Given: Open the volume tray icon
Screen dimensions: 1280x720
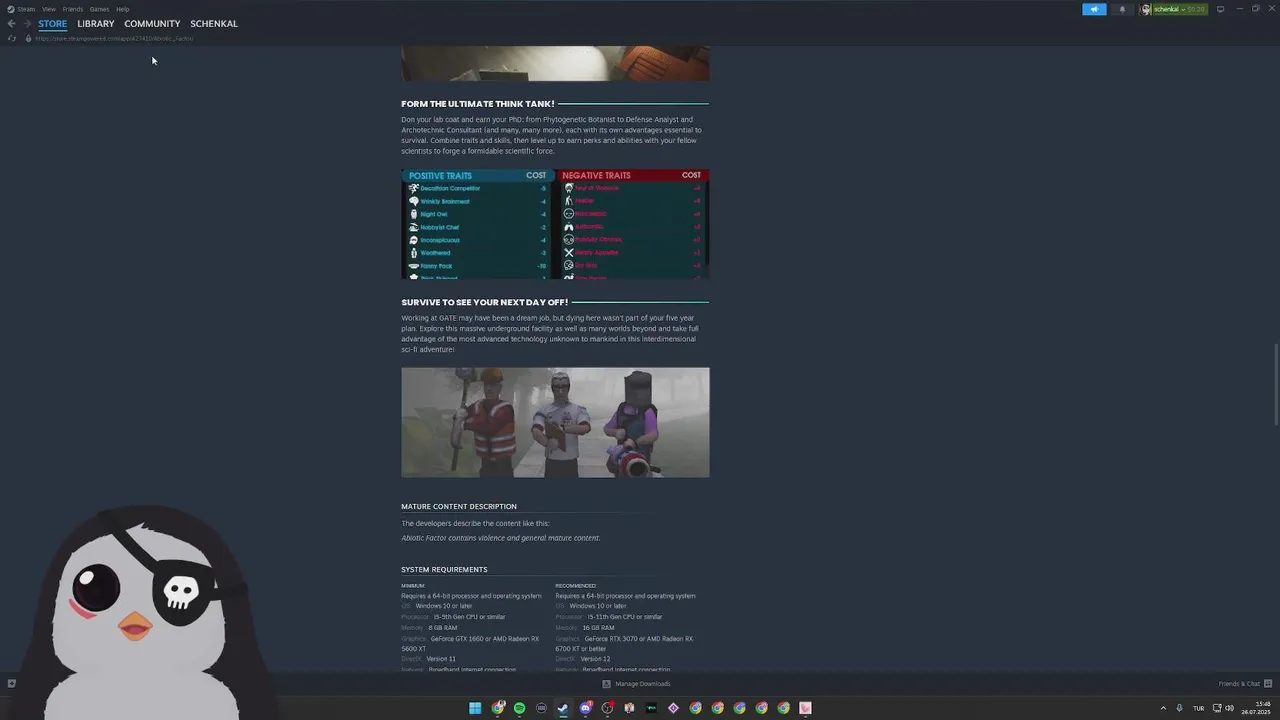Looking at the screenshot, I should (1230, 708).
